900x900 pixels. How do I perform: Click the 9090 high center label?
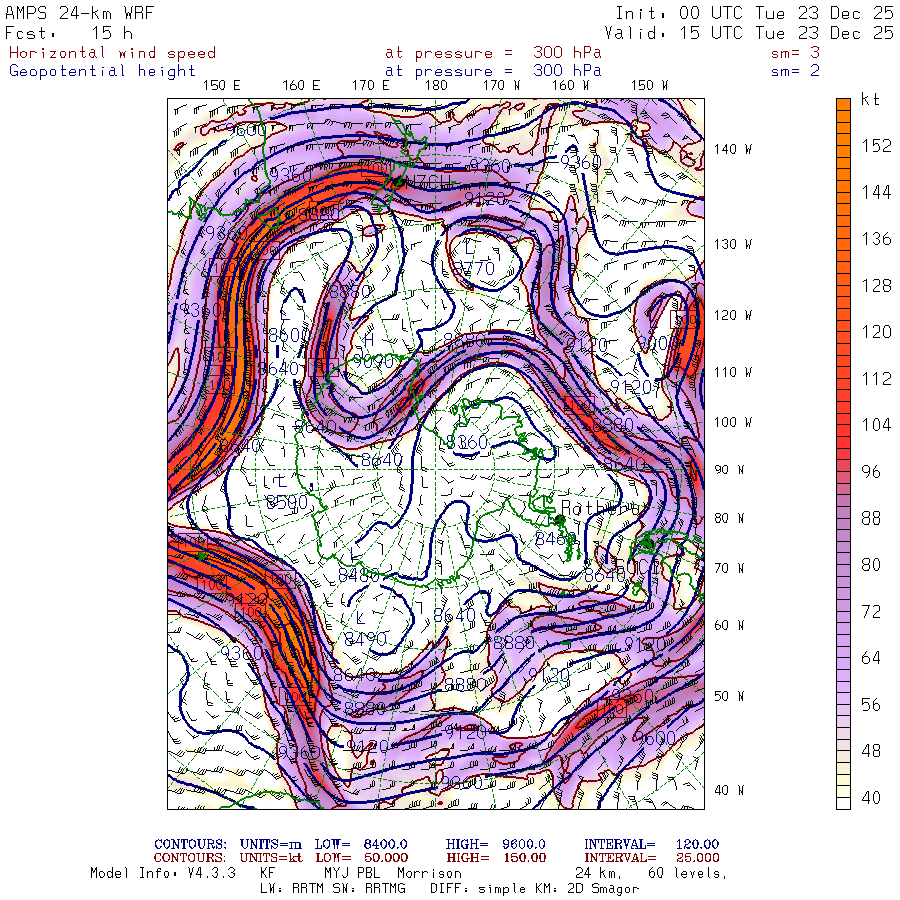pyautogui.click(x=374, y=361)
